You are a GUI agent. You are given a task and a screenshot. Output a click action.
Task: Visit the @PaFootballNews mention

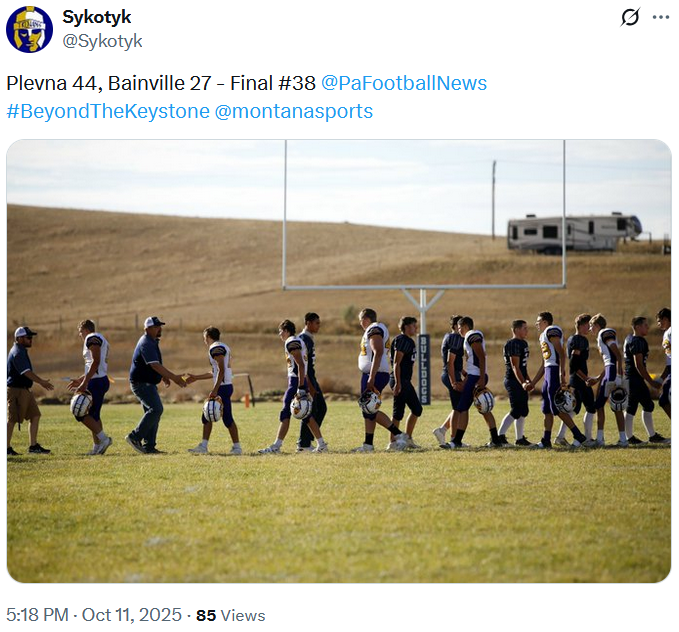tap(404, 83)
